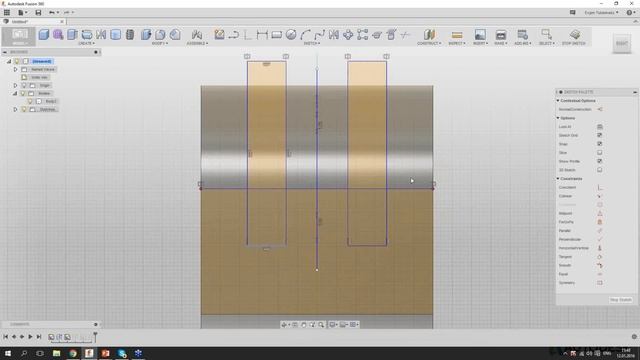This screenshot has width=640, height=360.
Task: Expand the Sketches tree node
Action: [16, 109]
